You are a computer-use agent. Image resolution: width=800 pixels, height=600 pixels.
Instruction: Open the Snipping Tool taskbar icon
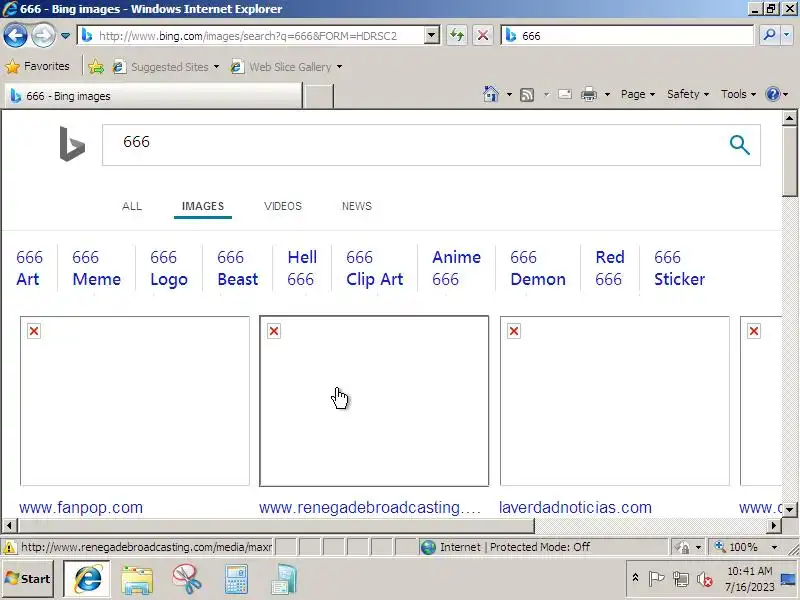coord(186,580)
